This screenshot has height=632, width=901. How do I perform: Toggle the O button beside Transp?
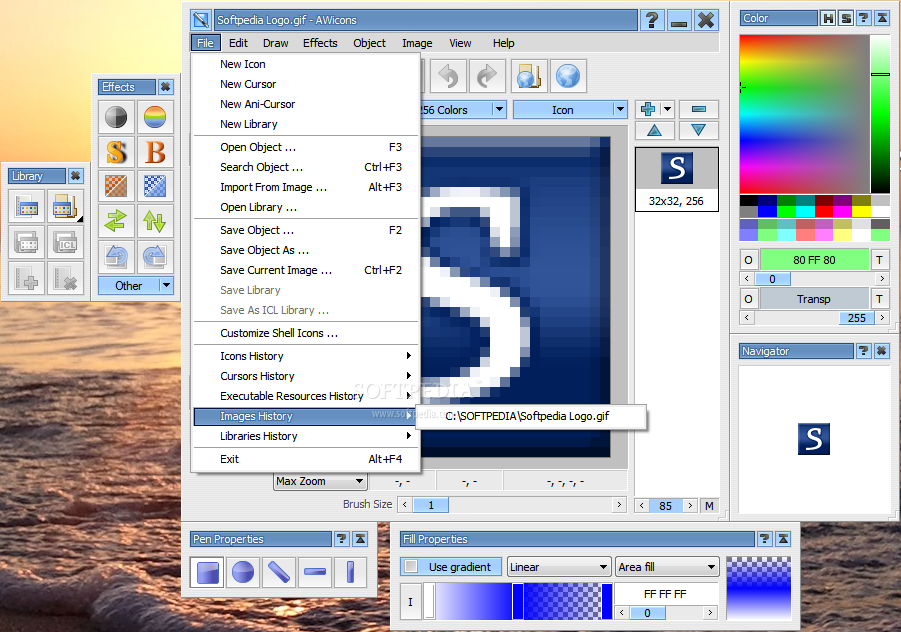pyautogui.click(x=748, y=299)
